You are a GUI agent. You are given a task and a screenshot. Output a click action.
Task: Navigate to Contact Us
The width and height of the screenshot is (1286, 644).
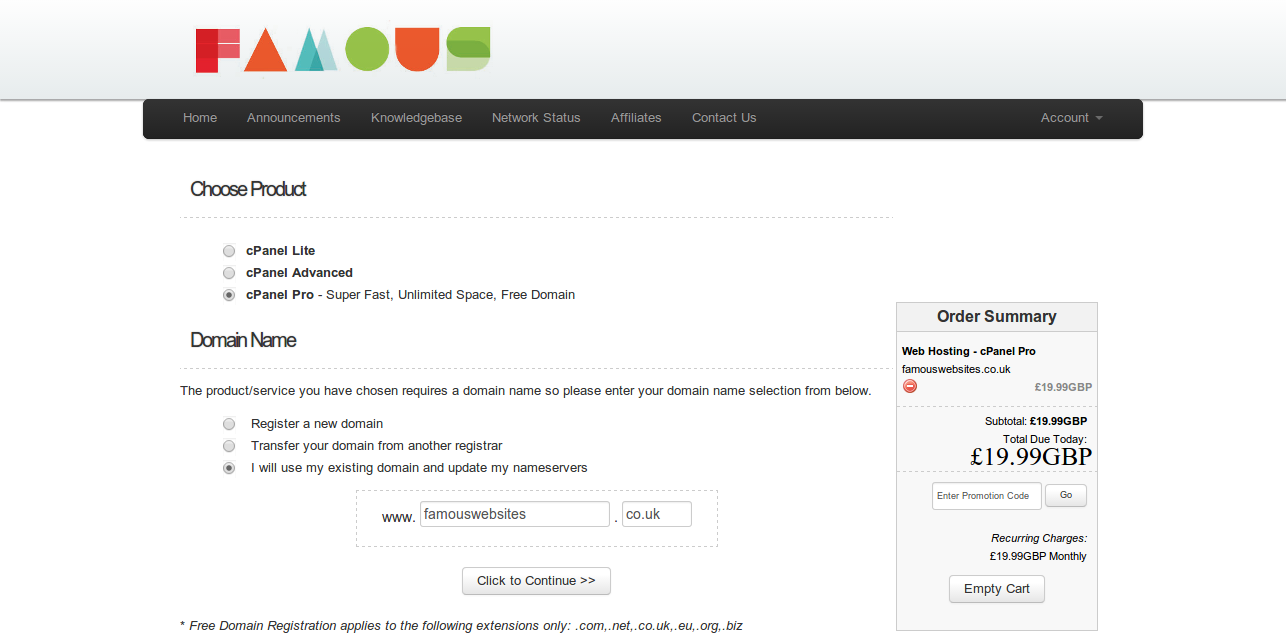point(723,118)
